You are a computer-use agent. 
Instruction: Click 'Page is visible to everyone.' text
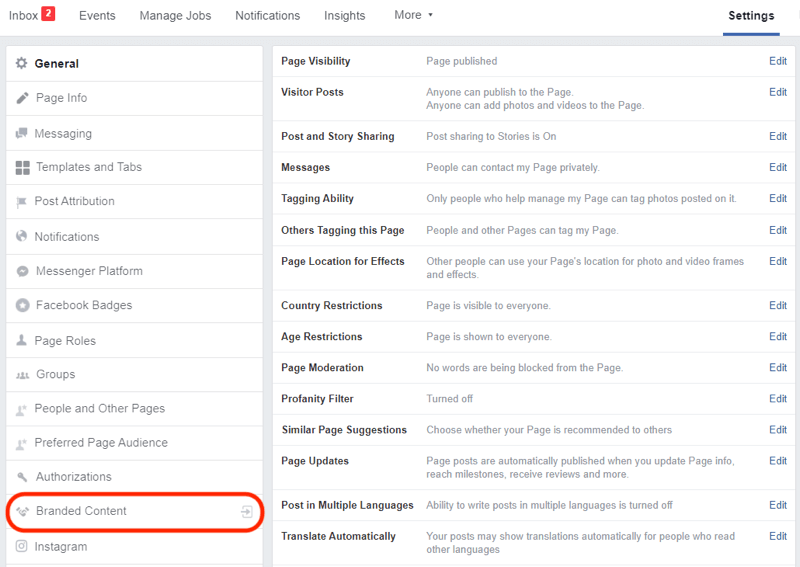(488, 306)
